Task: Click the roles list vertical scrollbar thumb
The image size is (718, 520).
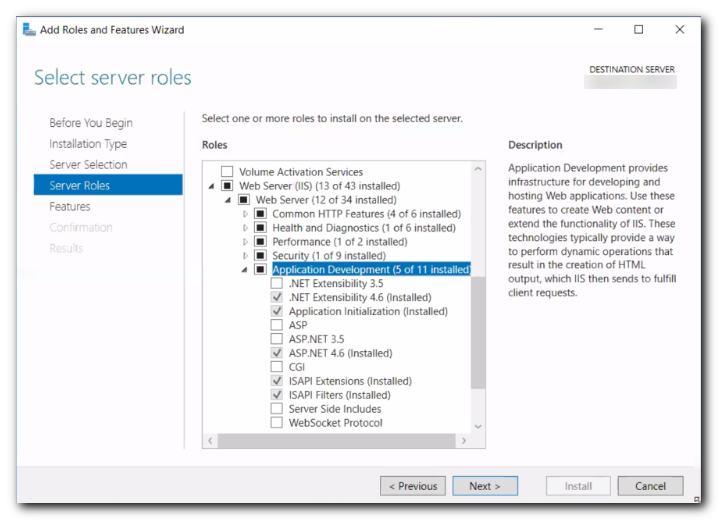Action: click(478, 331)
